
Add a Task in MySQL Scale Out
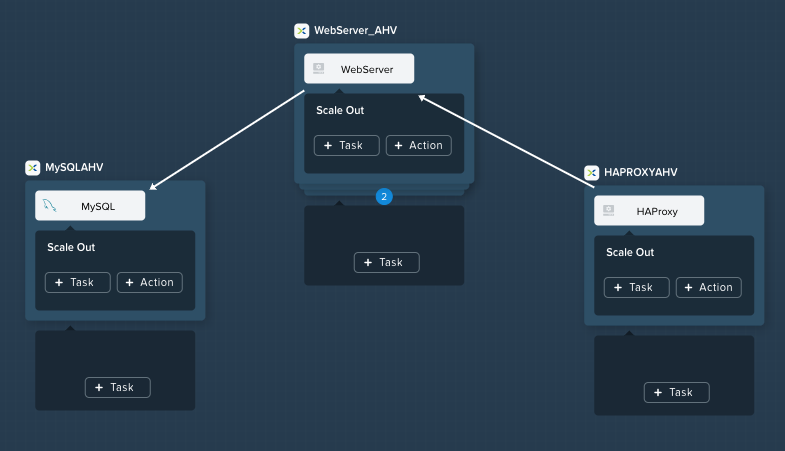[78, 282]
